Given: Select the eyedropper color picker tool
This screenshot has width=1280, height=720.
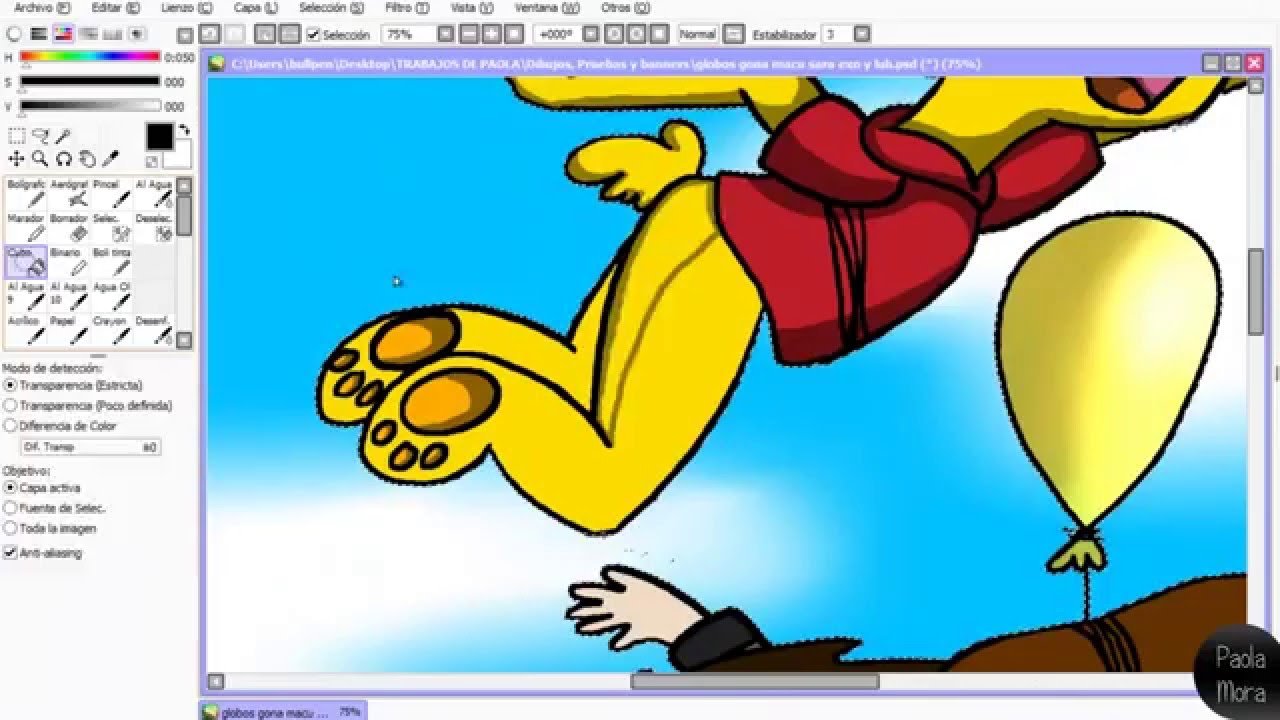Looking at the screenshot, I should point(111,159).
